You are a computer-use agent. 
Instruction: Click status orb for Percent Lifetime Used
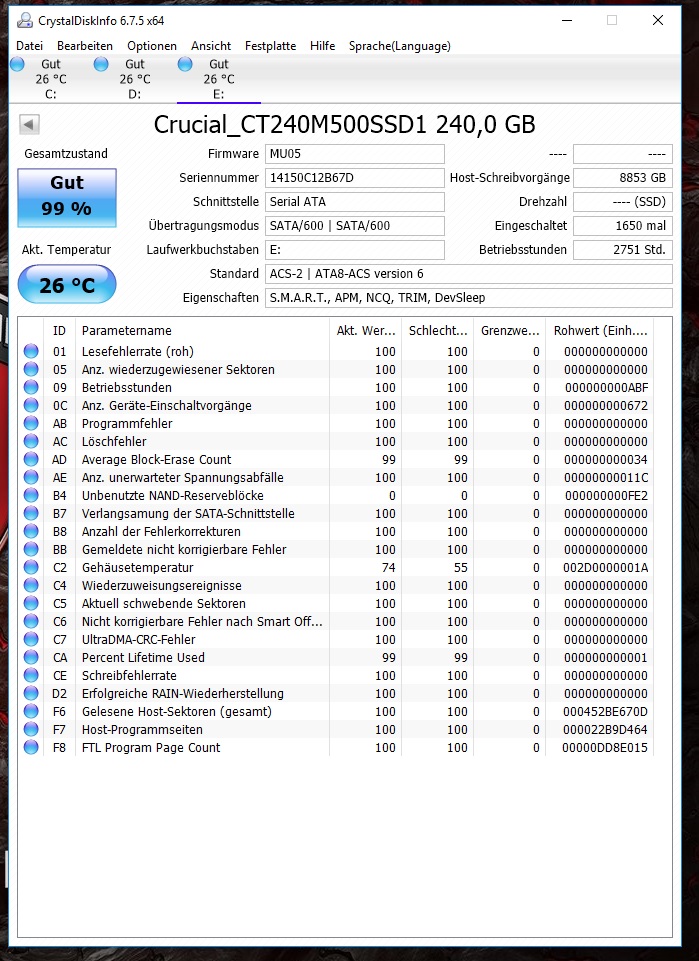31,658
